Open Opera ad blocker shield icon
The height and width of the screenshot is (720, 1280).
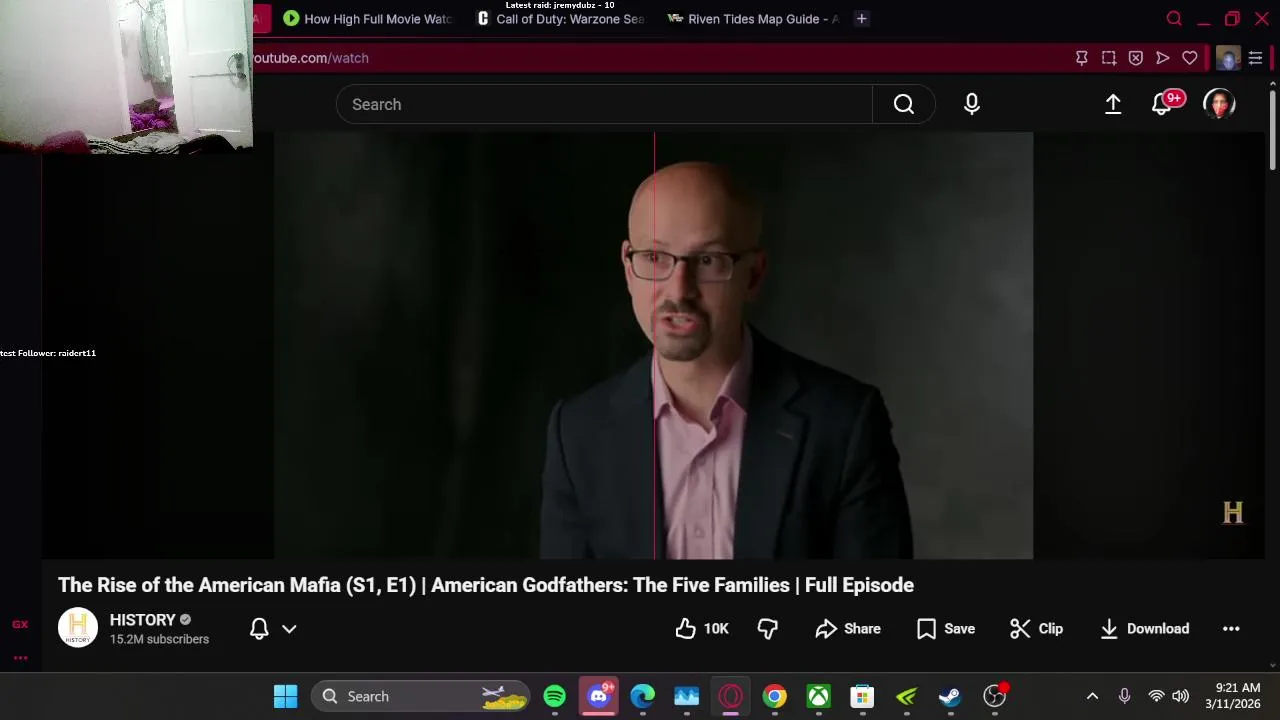(1136, 58)
